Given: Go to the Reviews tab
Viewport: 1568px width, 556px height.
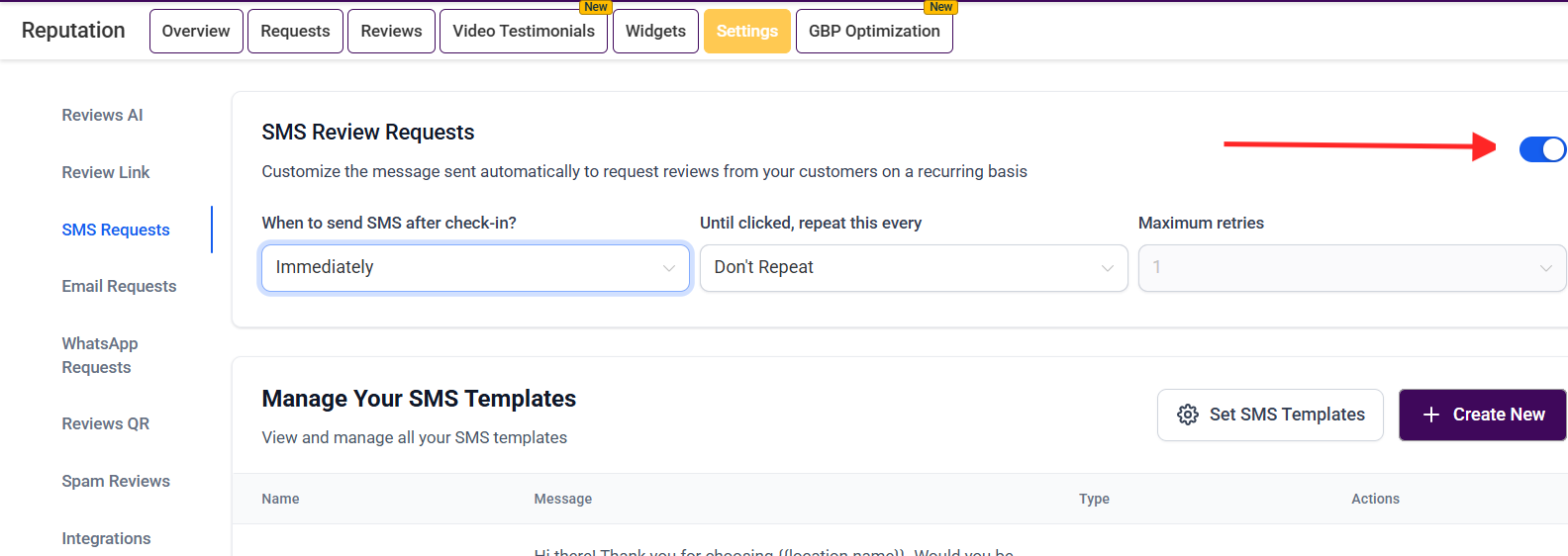Looking at the screenshot, I should click(391, 31).
